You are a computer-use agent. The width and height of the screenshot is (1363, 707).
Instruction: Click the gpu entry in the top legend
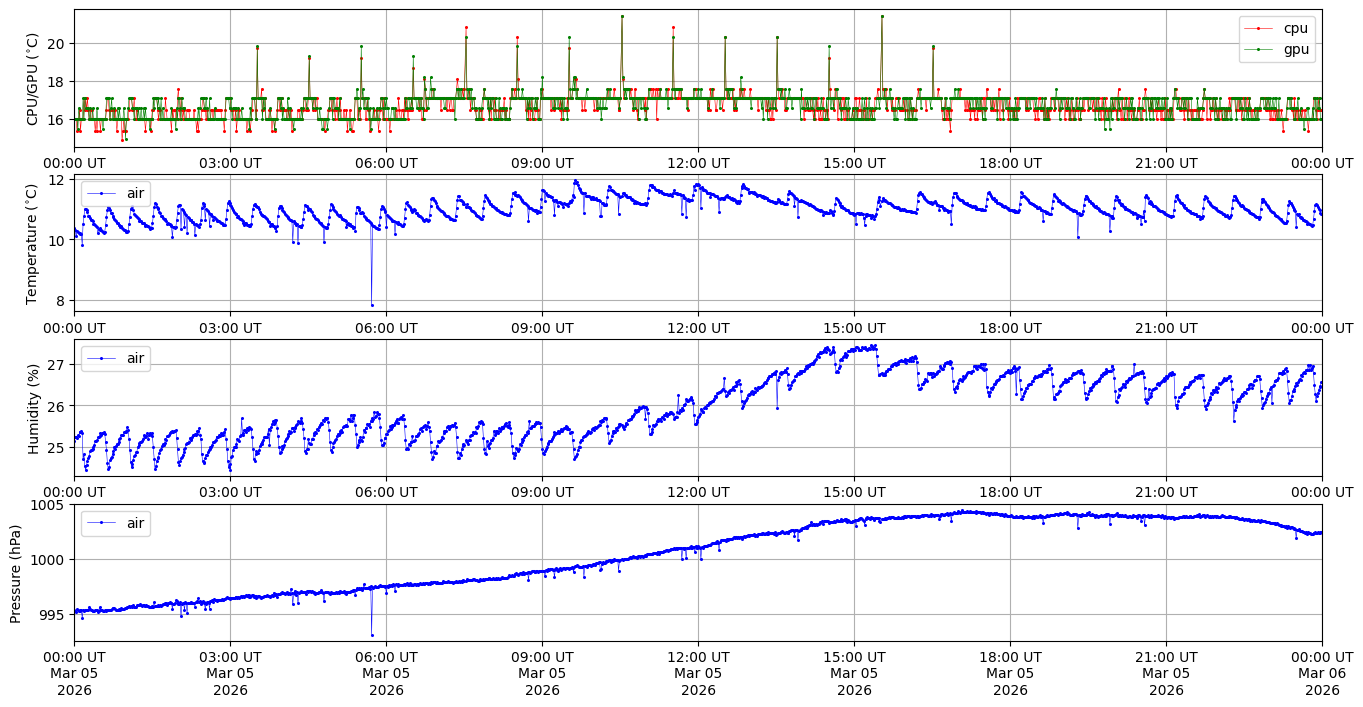tap(1295, 49)
